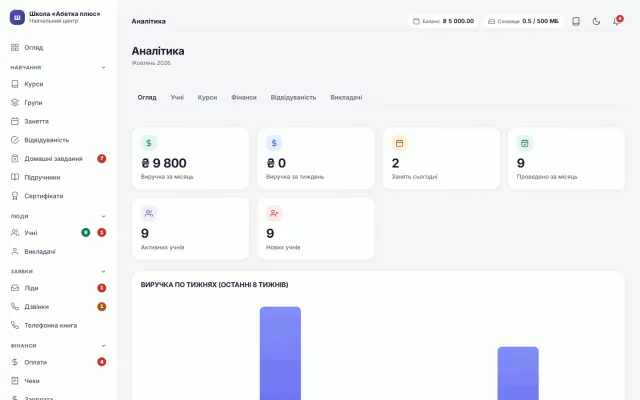This screenshot has height=400, width=640.
Task: Open Заняття in the sidebar
Action: coord(58,121)
